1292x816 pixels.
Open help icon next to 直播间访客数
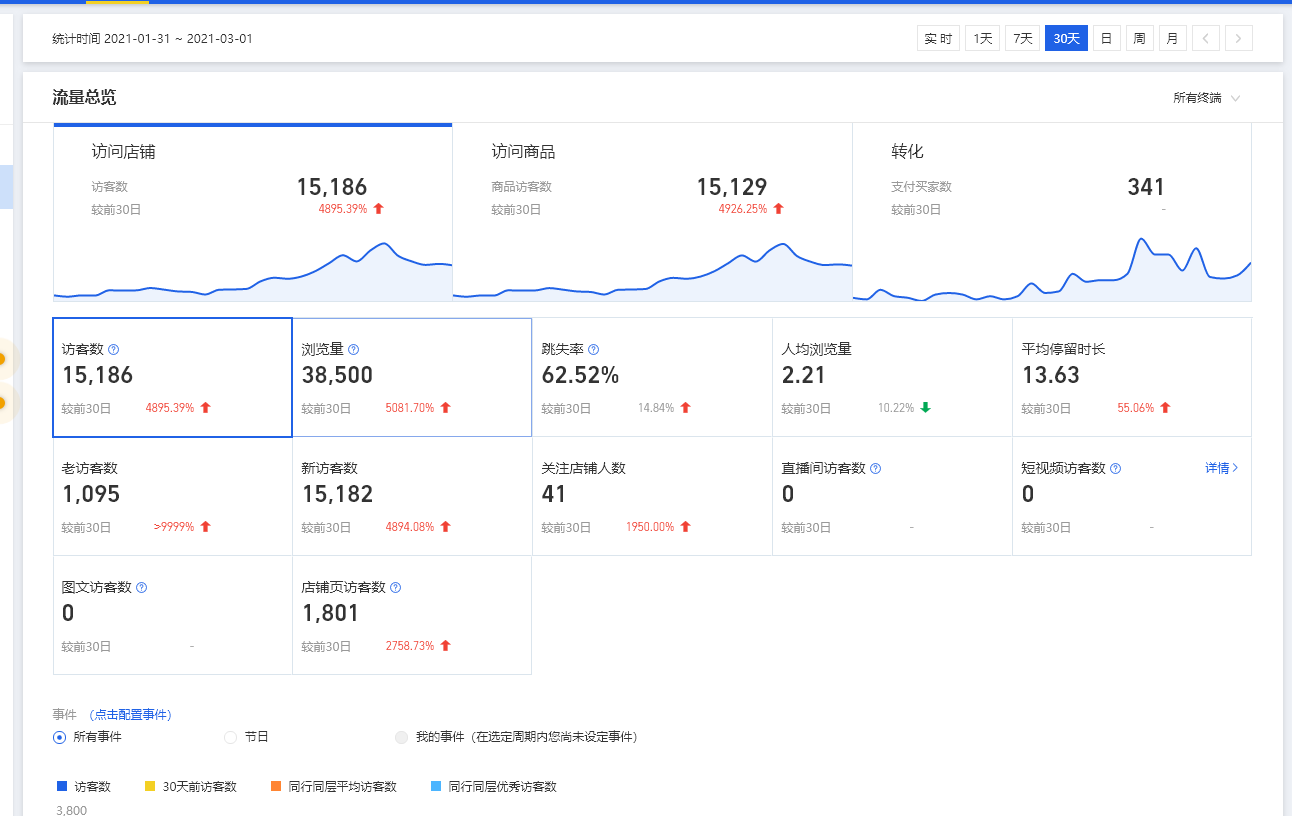(x=875, y=469)
